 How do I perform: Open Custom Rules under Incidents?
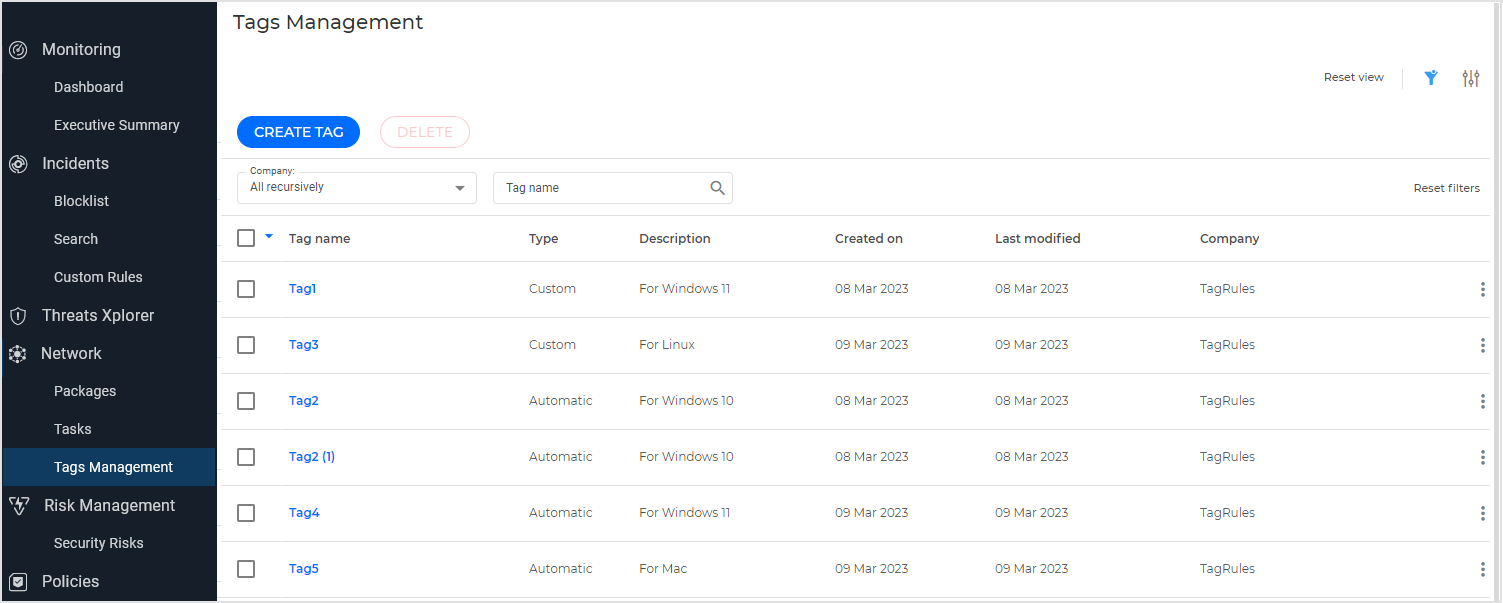pyautogui.click(x=98, y=278)
